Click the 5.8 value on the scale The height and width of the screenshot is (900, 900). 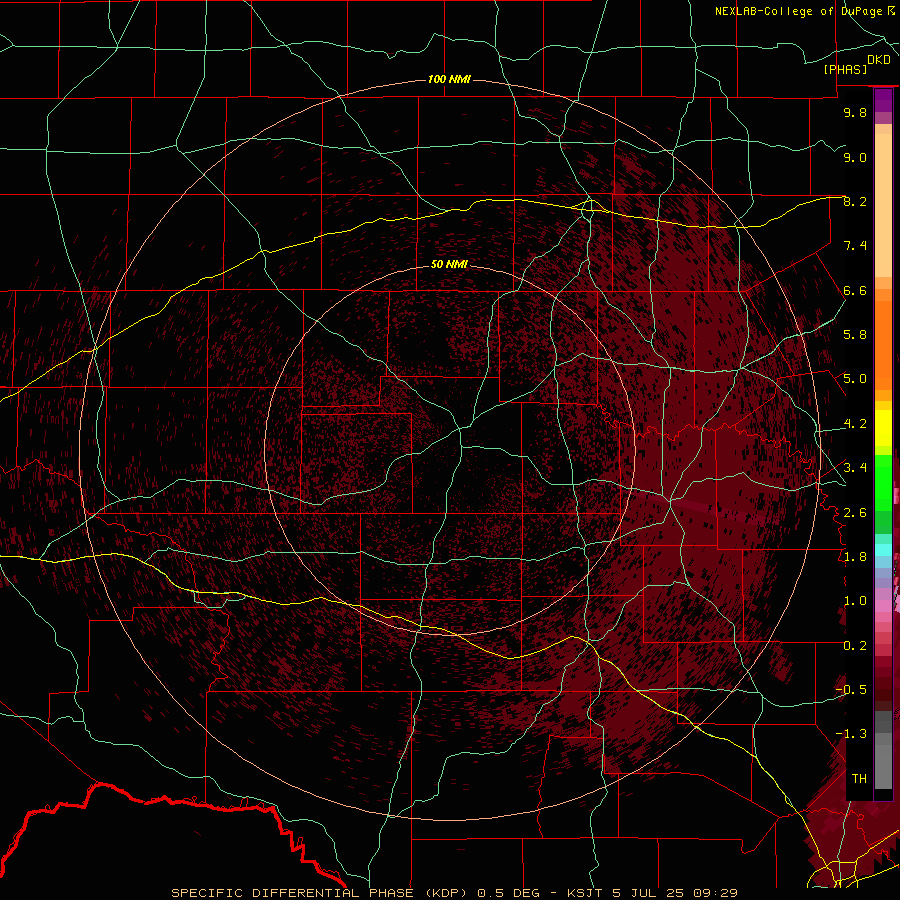coord(855,335)
